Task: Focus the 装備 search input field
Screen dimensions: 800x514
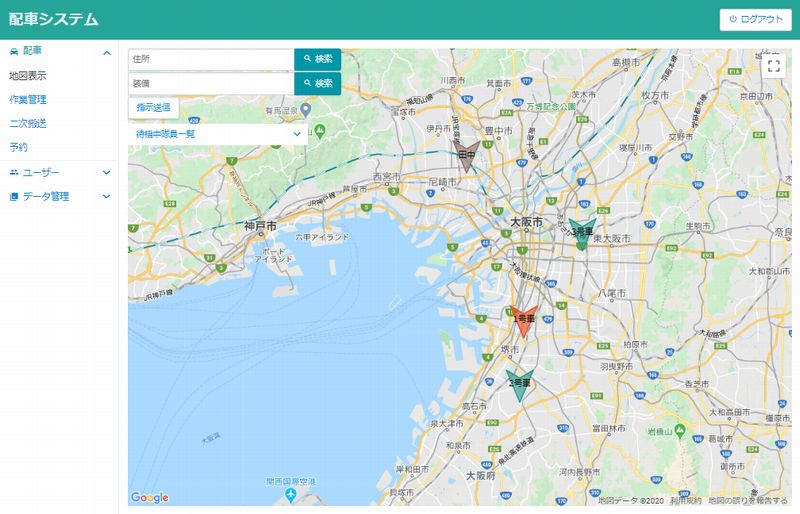Action: tap(211, 83)
